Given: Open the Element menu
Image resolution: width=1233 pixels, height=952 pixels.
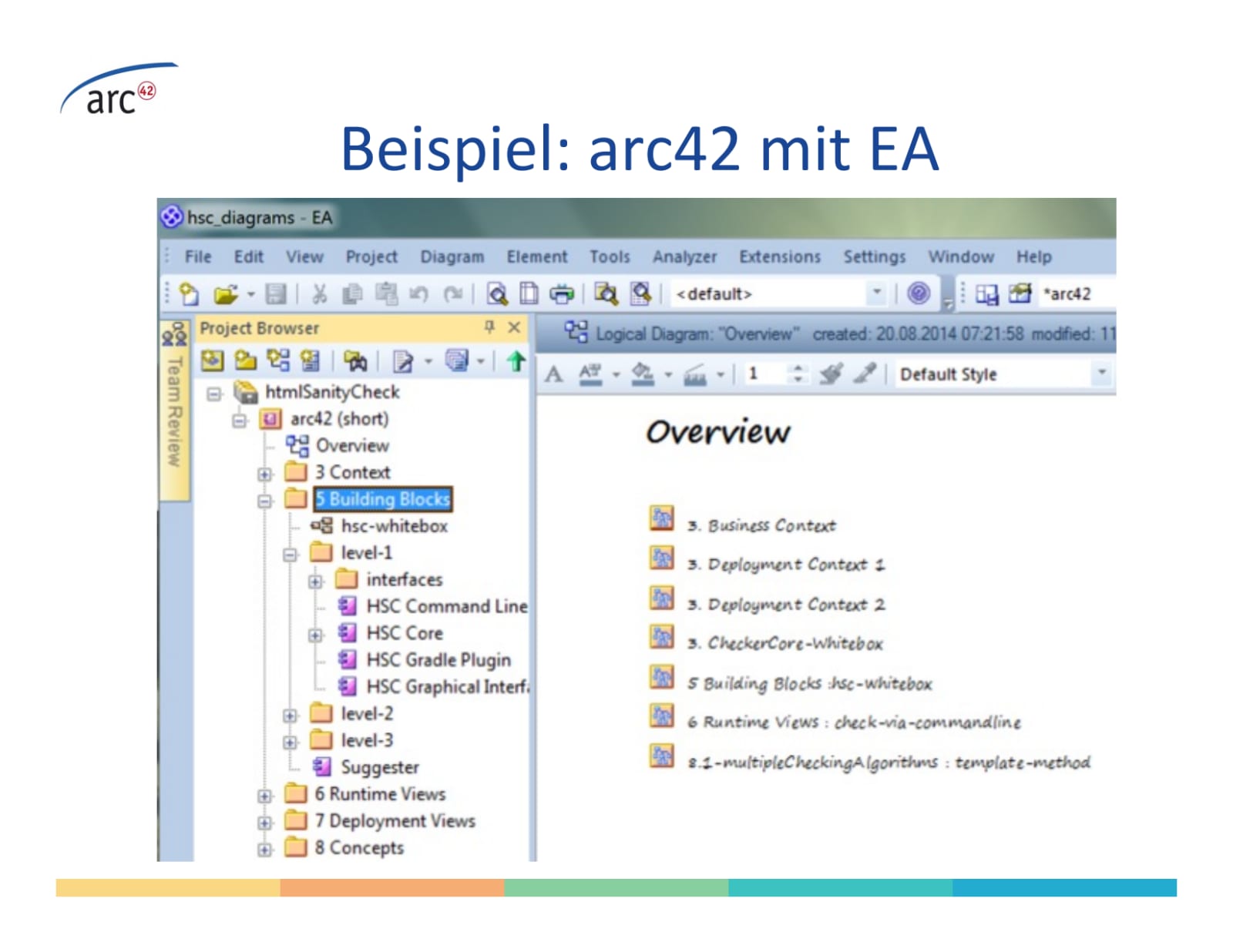Looking at the screenshot, I should (x=537, y=256).
